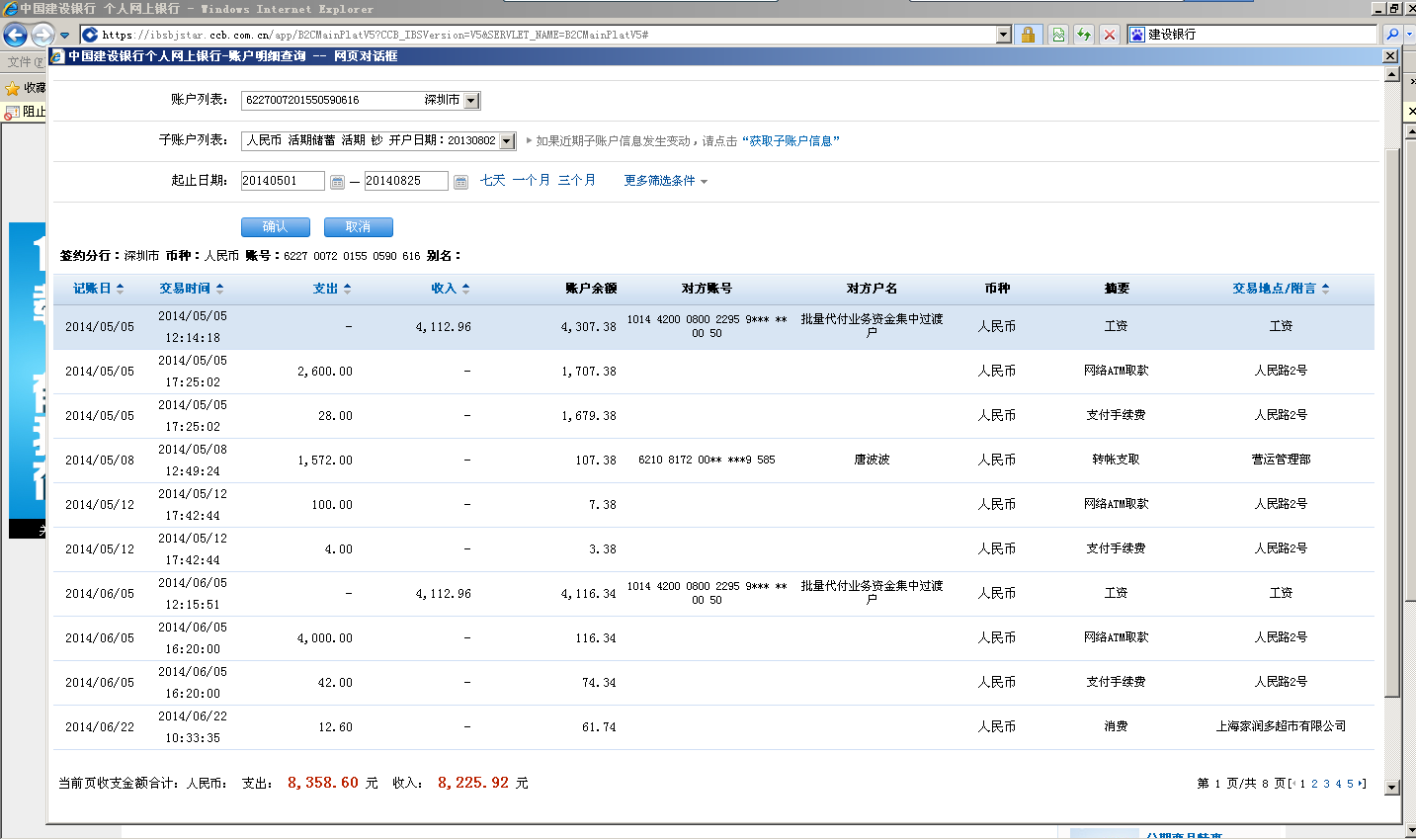Sort the table by 记账日 column
Image resolution: width=1416 pixels, height=840 pixels.
point(98,289)
